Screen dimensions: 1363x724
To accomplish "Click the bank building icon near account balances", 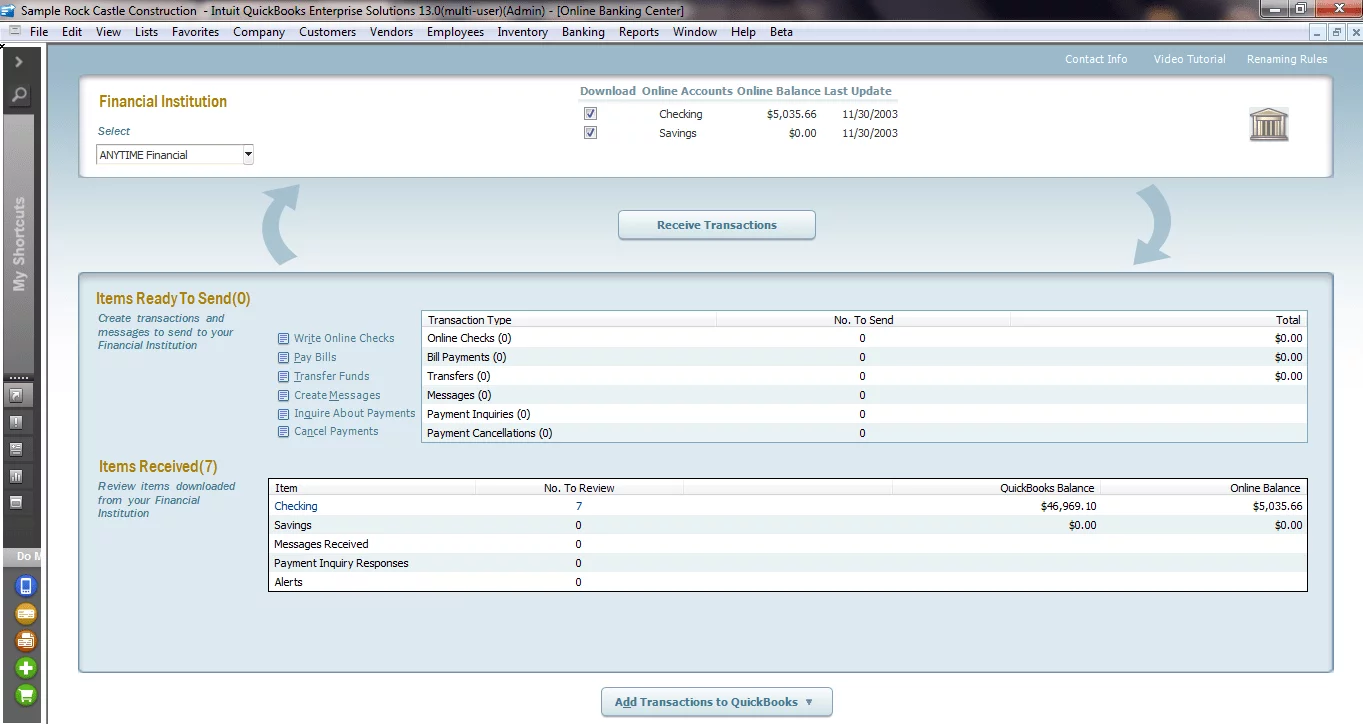I will tap(1268, 123).
